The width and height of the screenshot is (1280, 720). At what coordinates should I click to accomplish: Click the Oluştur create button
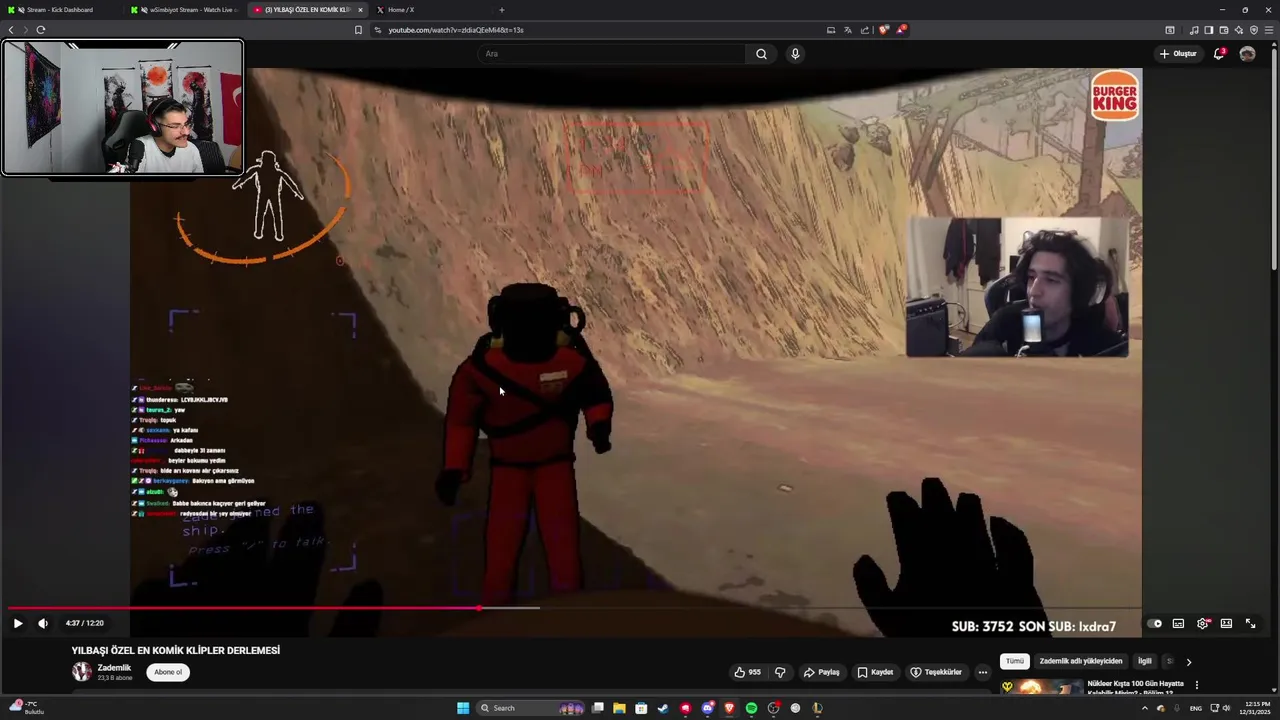(x=1178, y=54)
